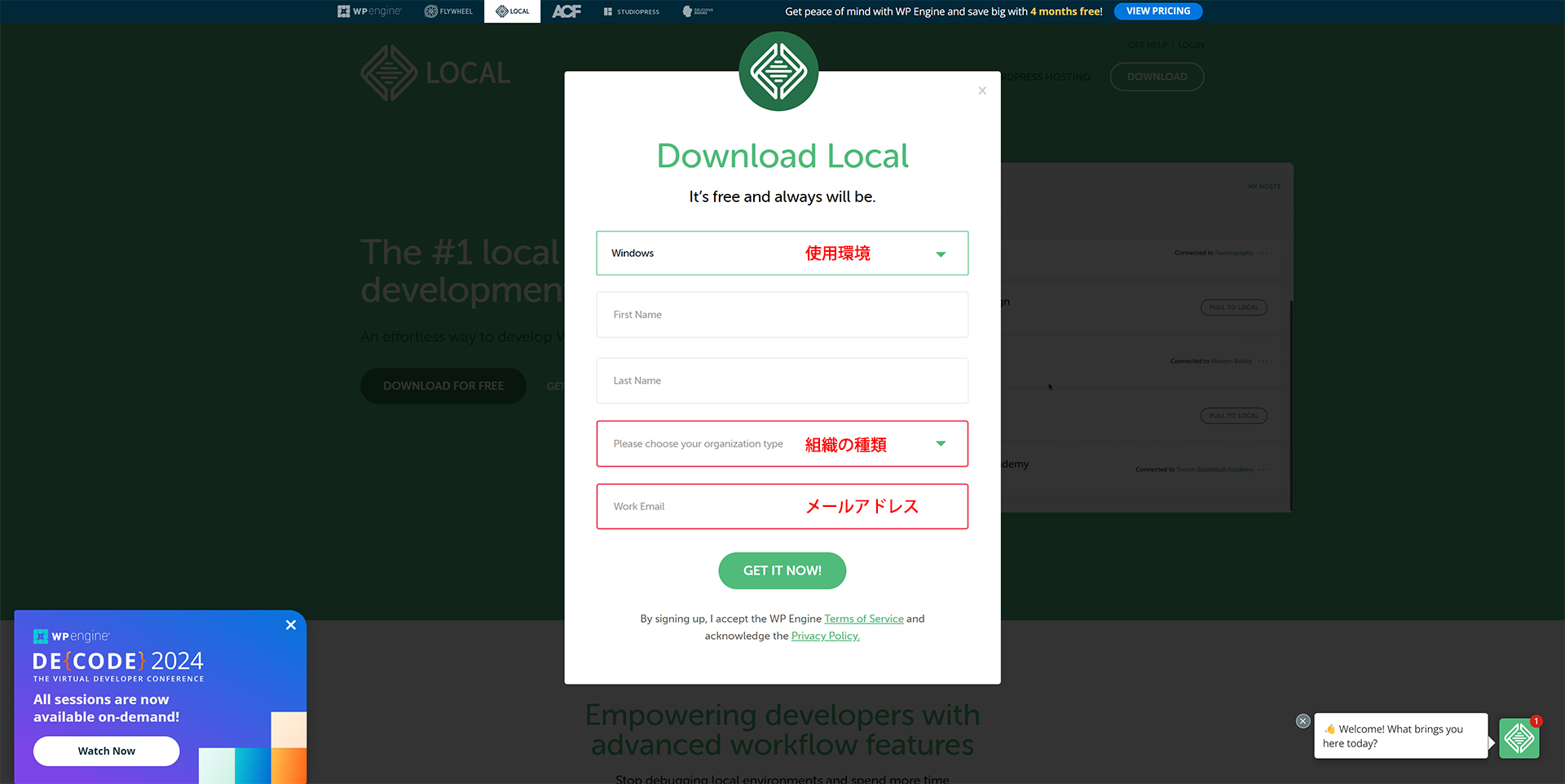
Task: Open the Privacy Policy link
Action: click(x=826, y=636)
